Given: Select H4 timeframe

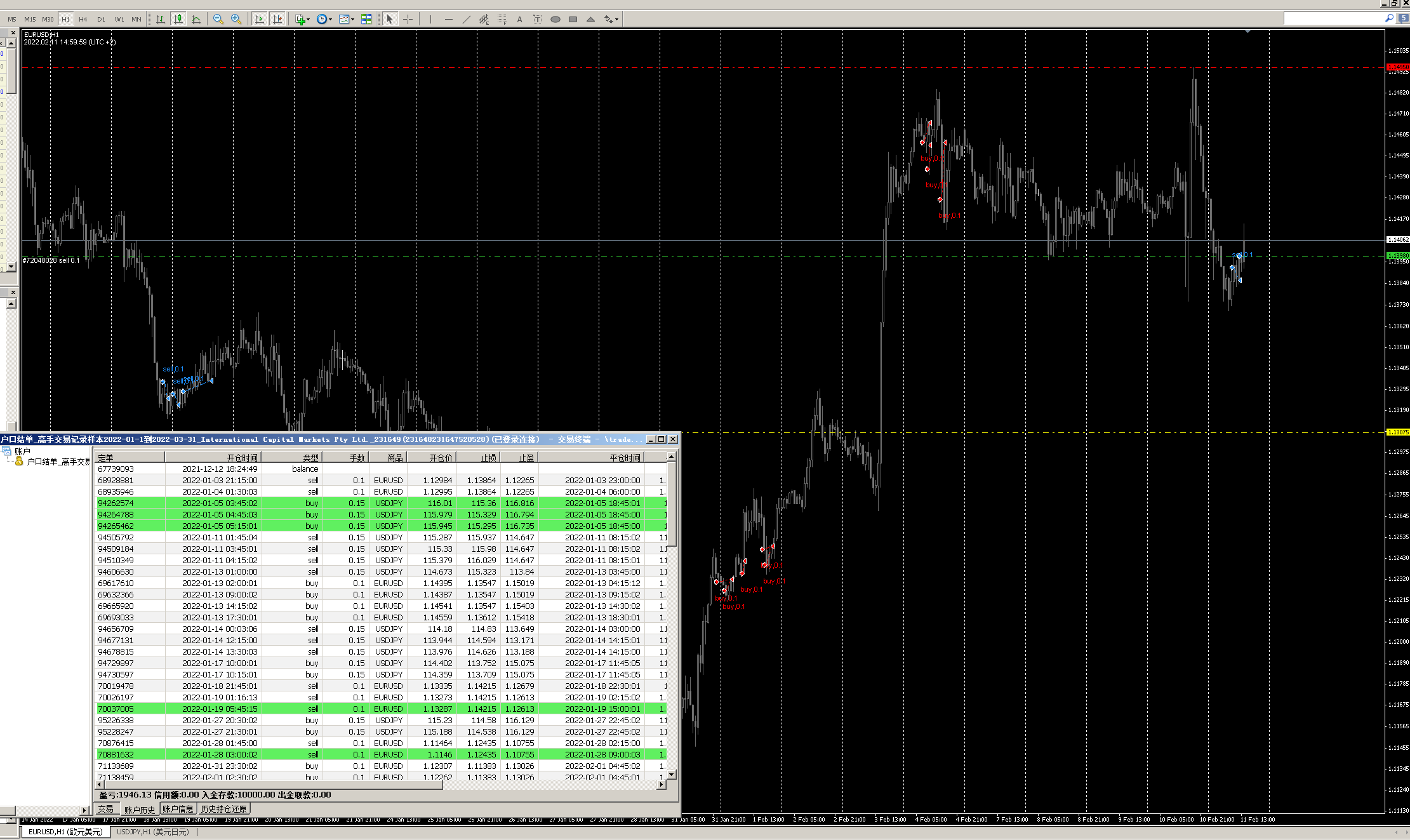Looking at the screenshot, I should tap(83, 19).
